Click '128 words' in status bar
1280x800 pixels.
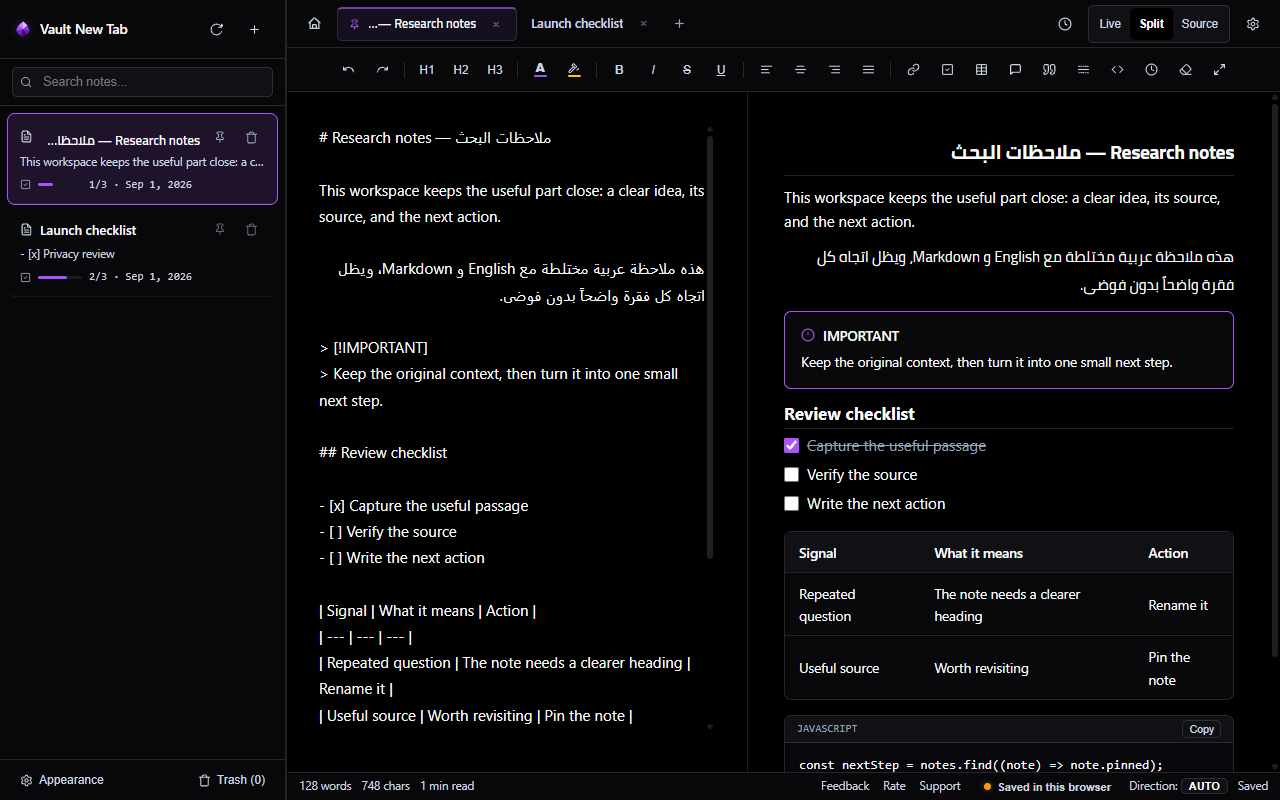pos(325,786)
